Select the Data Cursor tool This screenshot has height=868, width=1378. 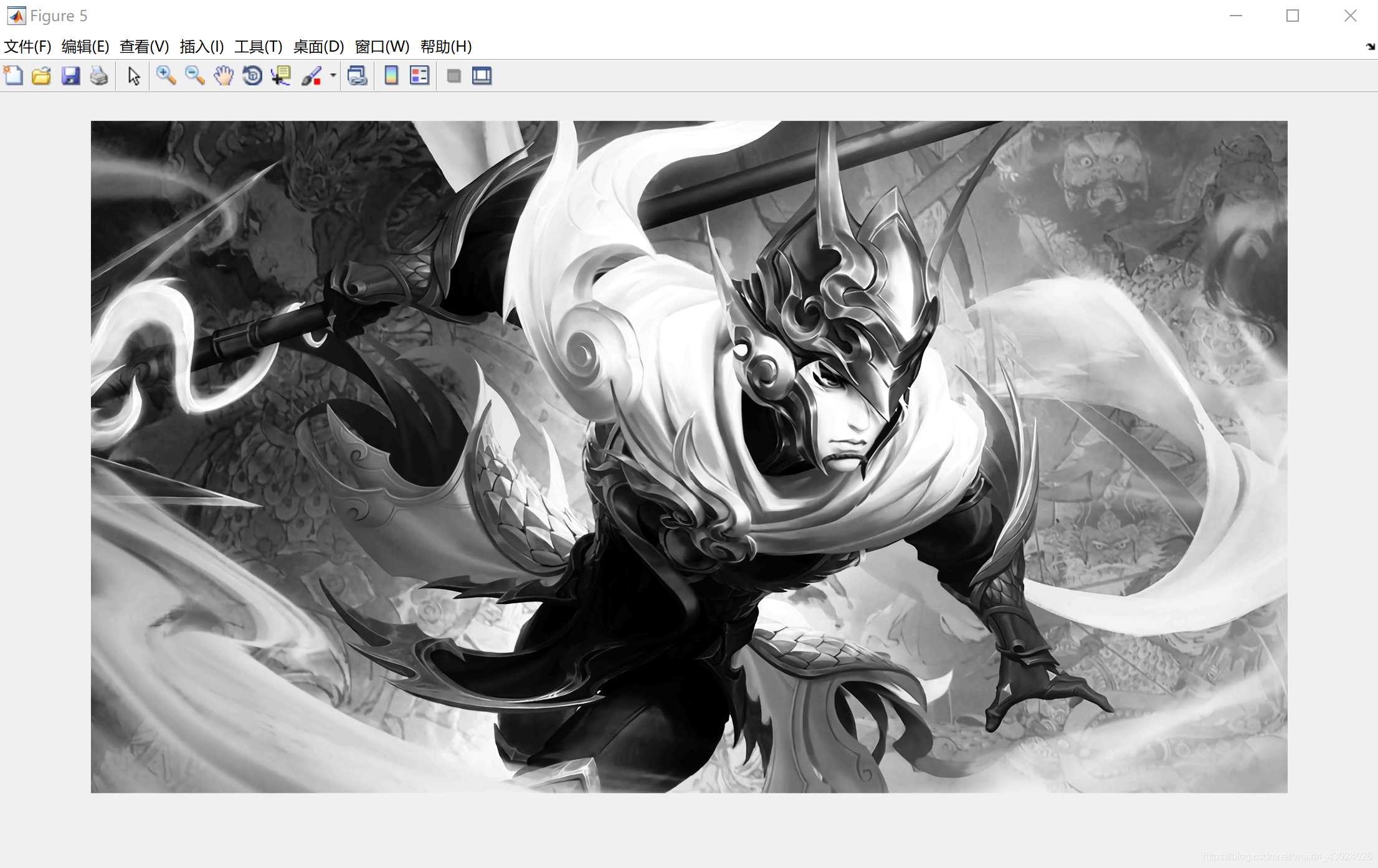[281, 76]
